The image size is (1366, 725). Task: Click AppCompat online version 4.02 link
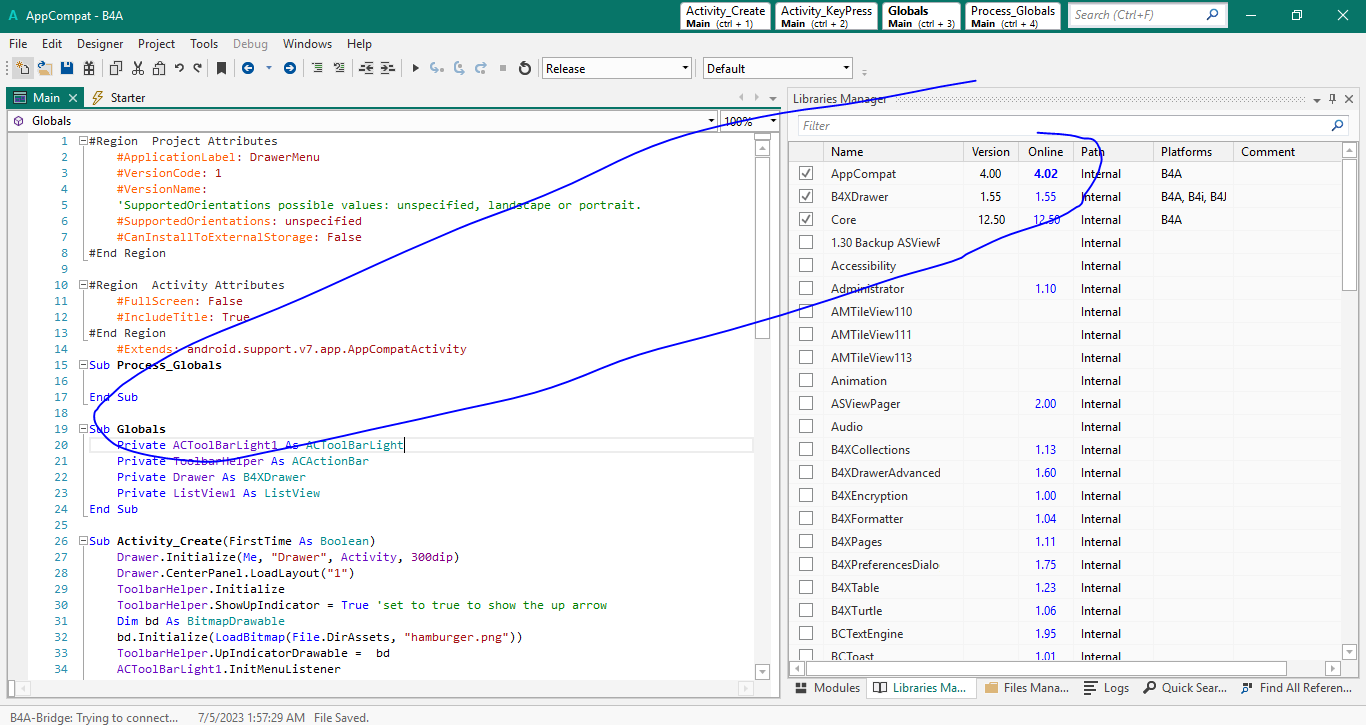[x=1045, y=174]
